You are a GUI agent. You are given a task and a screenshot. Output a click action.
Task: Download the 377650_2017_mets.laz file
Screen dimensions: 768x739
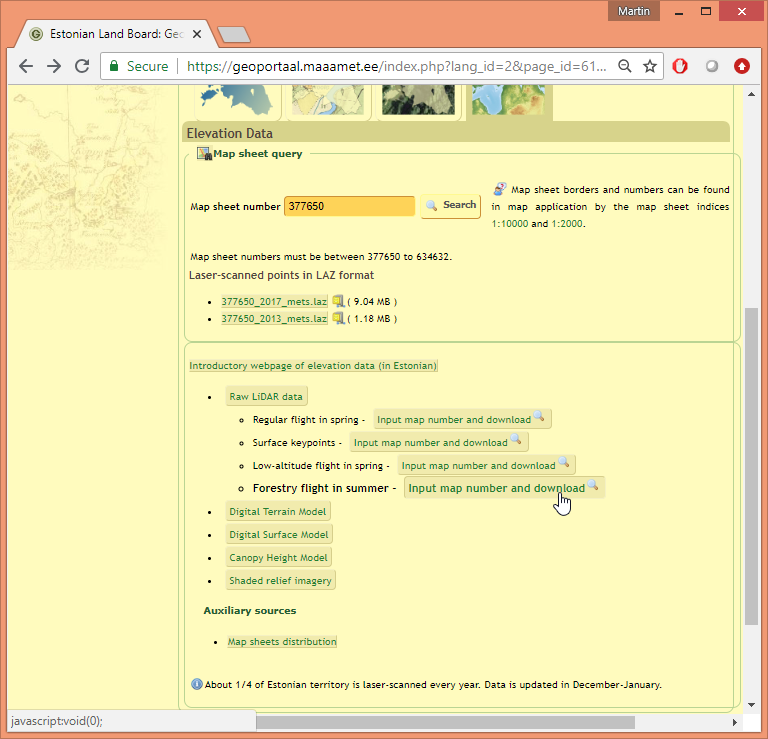tap(273, 301)
